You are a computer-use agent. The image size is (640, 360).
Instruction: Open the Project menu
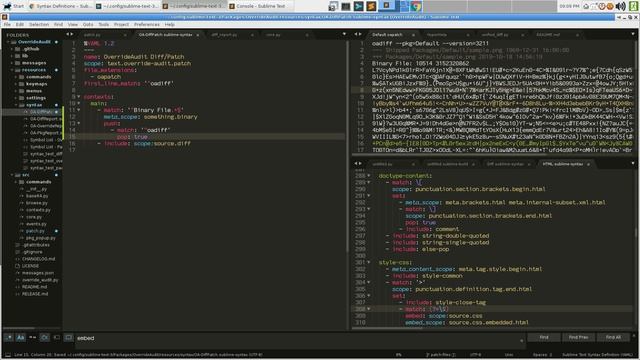pos(121,24)
